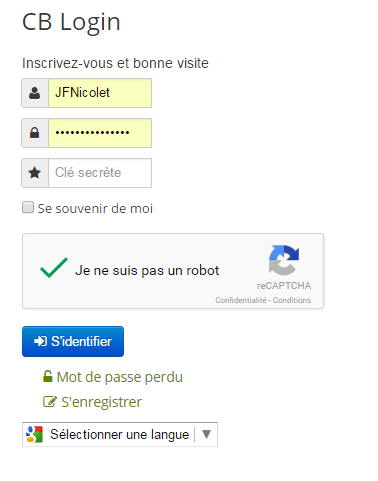Click the dropdown arrow of language selector
This screenshot has width=378, height=481.
pos(206,434)
